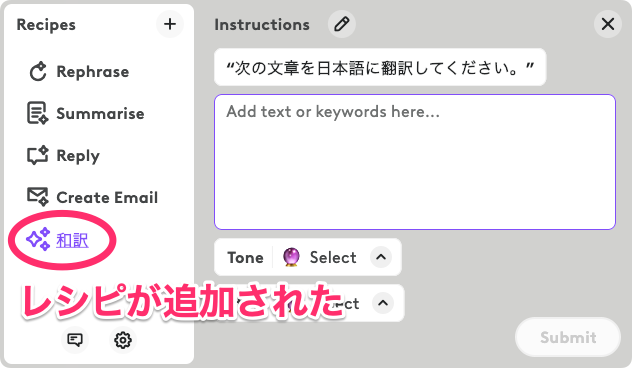Click the purple sparkles icon beside 和訳
The width and height of the screenshot is (632, 368).
[x=38, y=239]
